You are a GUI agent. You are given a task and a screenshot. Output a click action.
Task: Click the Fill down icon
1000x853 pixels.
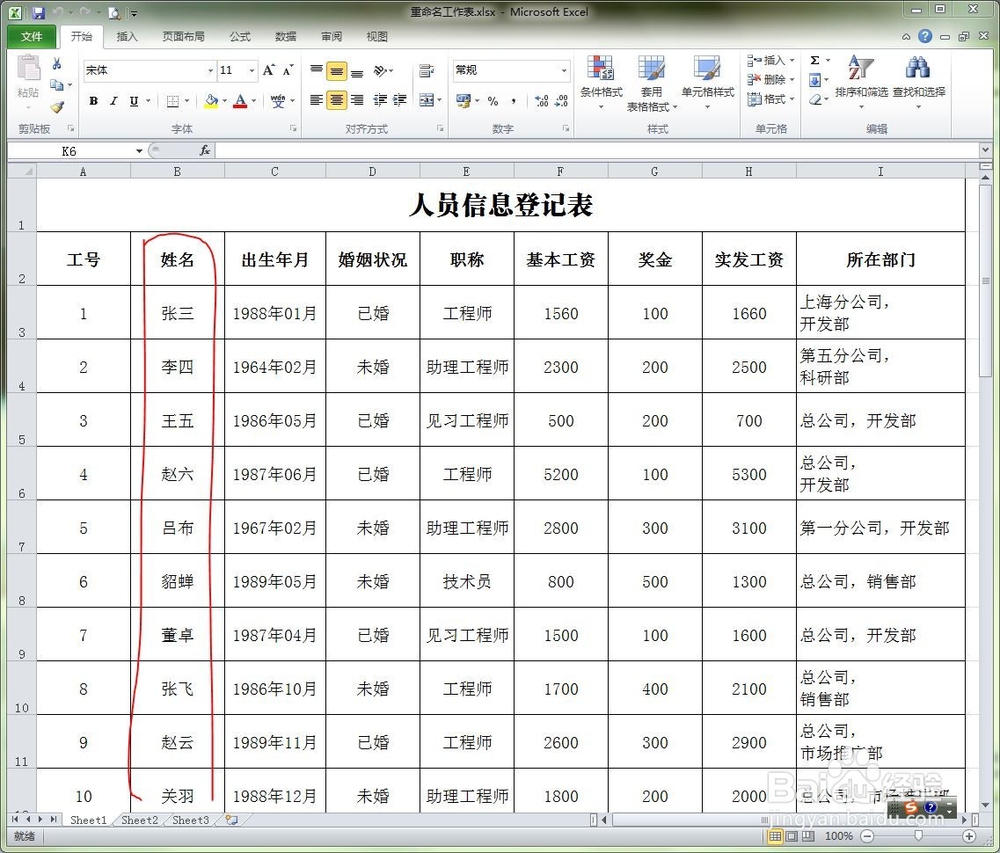click(x=815, y=80)
